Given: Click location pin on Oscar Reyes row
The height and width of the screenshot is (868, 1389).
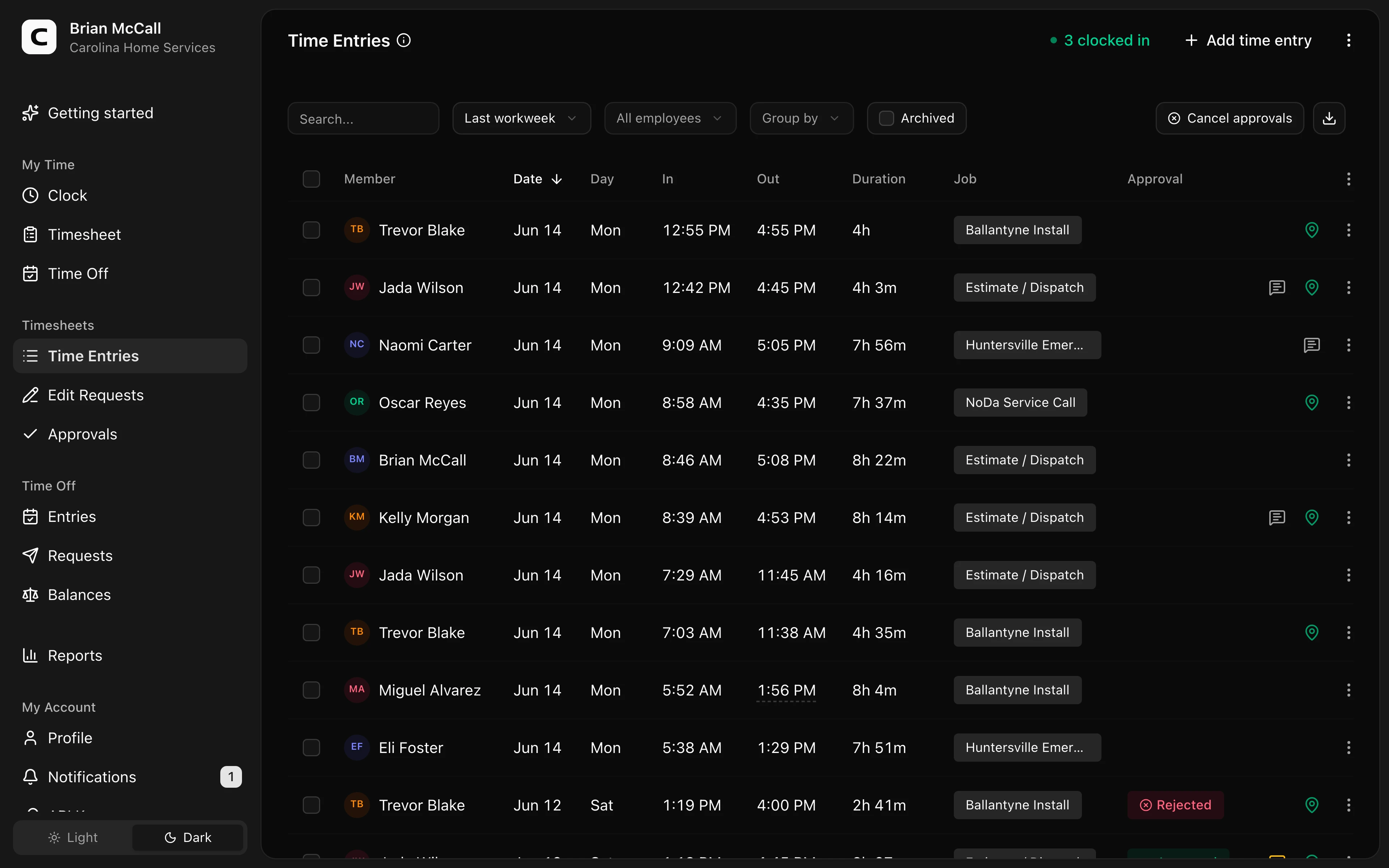Looking at the screenshot, I should click(1312, 403).
